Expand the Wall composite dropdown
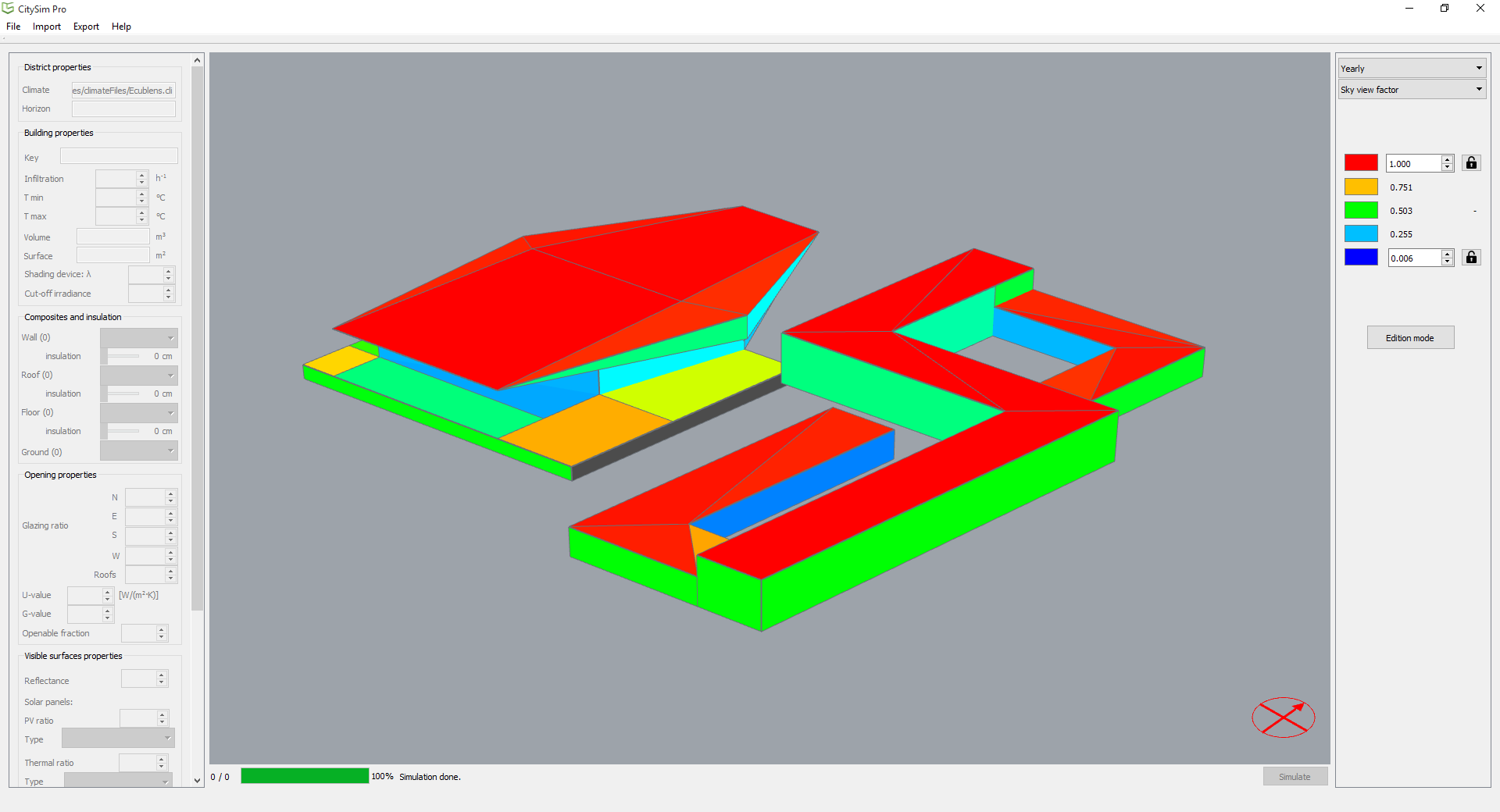Viewport: 1500px width, 812px height. tap(139, 338)
